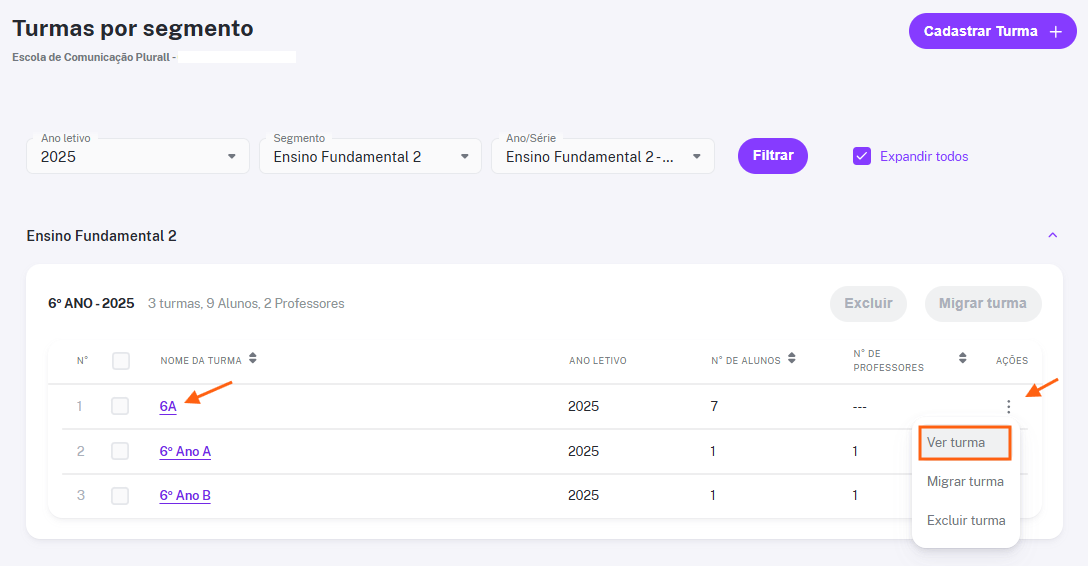This screenshot has height=566, width=1088.
Task: Open the 6° Ano B class link
Action: (185, 495)
